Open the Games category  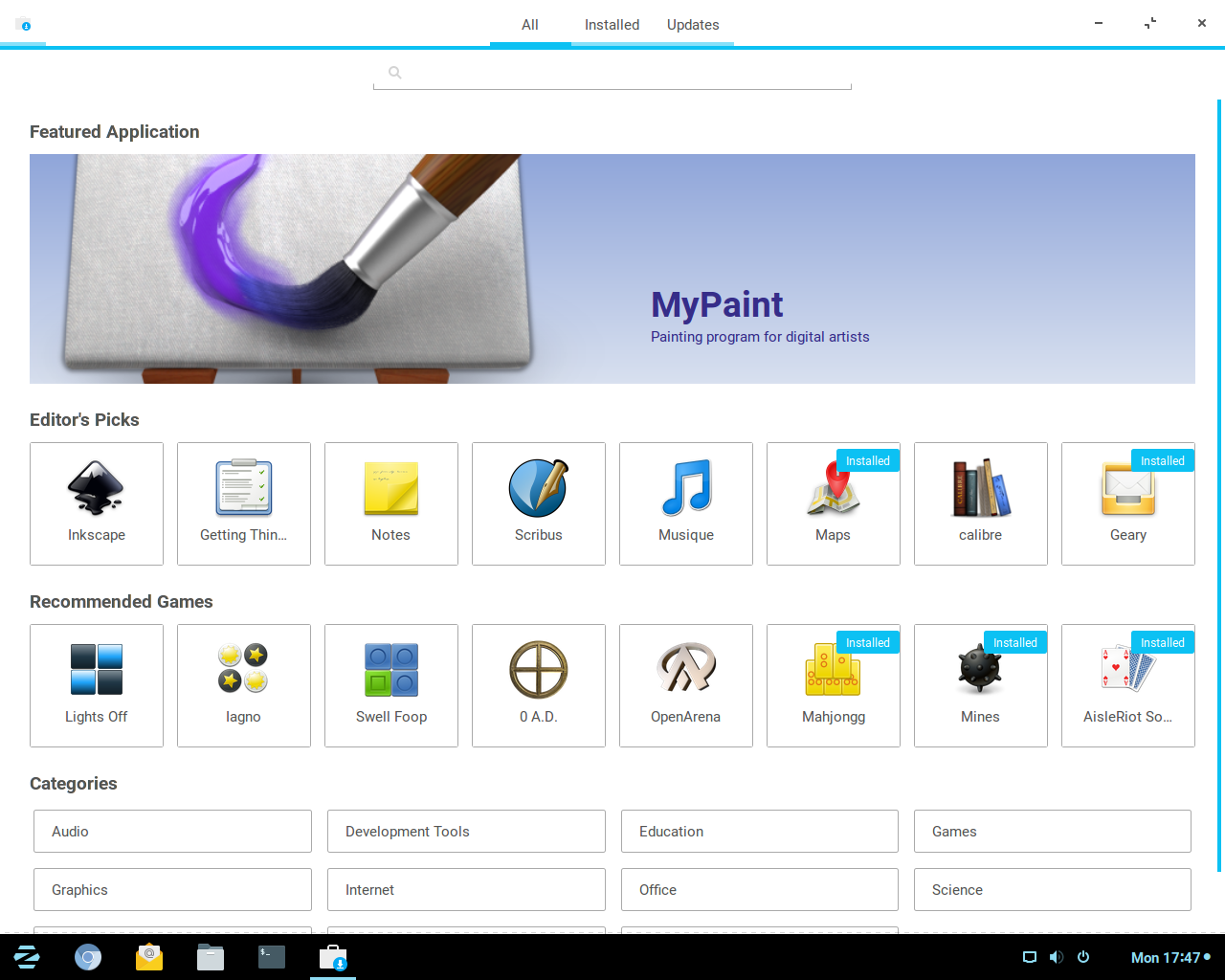coord(1053,832)
